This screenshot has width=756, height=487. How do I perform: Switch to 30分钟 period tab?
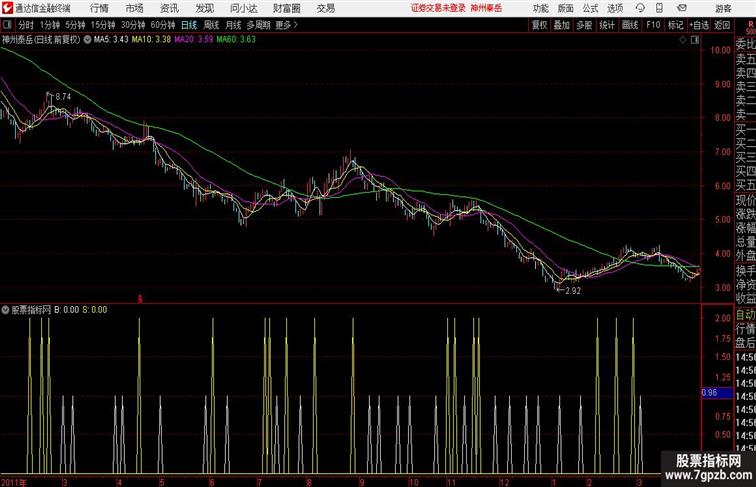133,25
